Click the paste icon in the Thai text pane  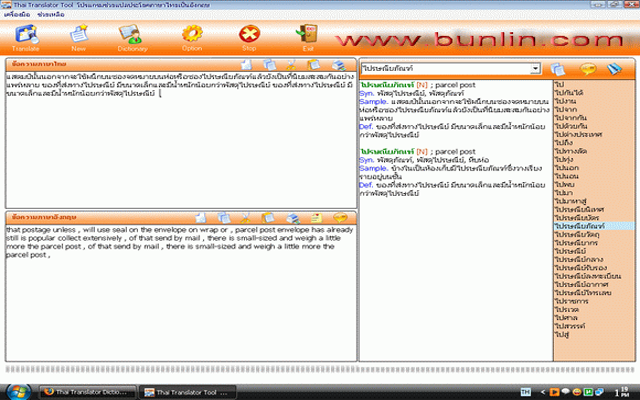pyautogui.click(x=313, y=65)
